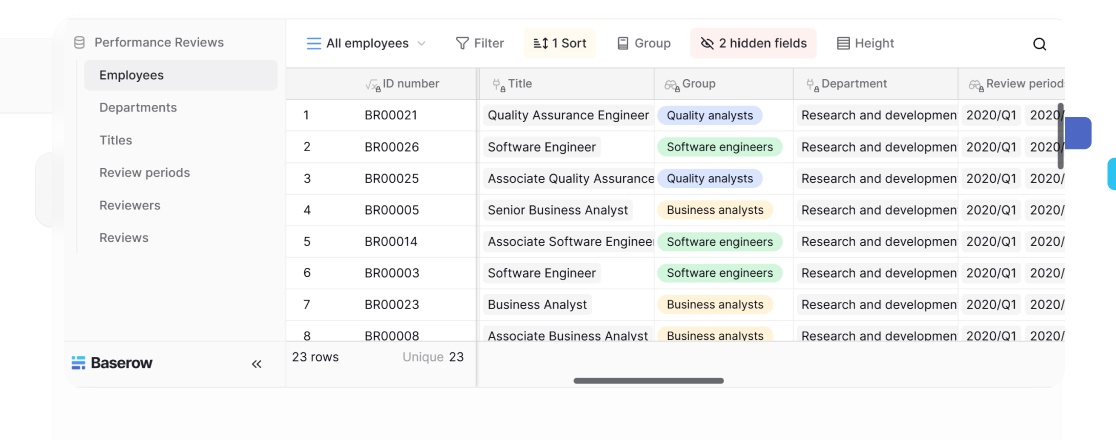
Task: Click Business analysts tag in row 7
Action: [x=715, y=305]
